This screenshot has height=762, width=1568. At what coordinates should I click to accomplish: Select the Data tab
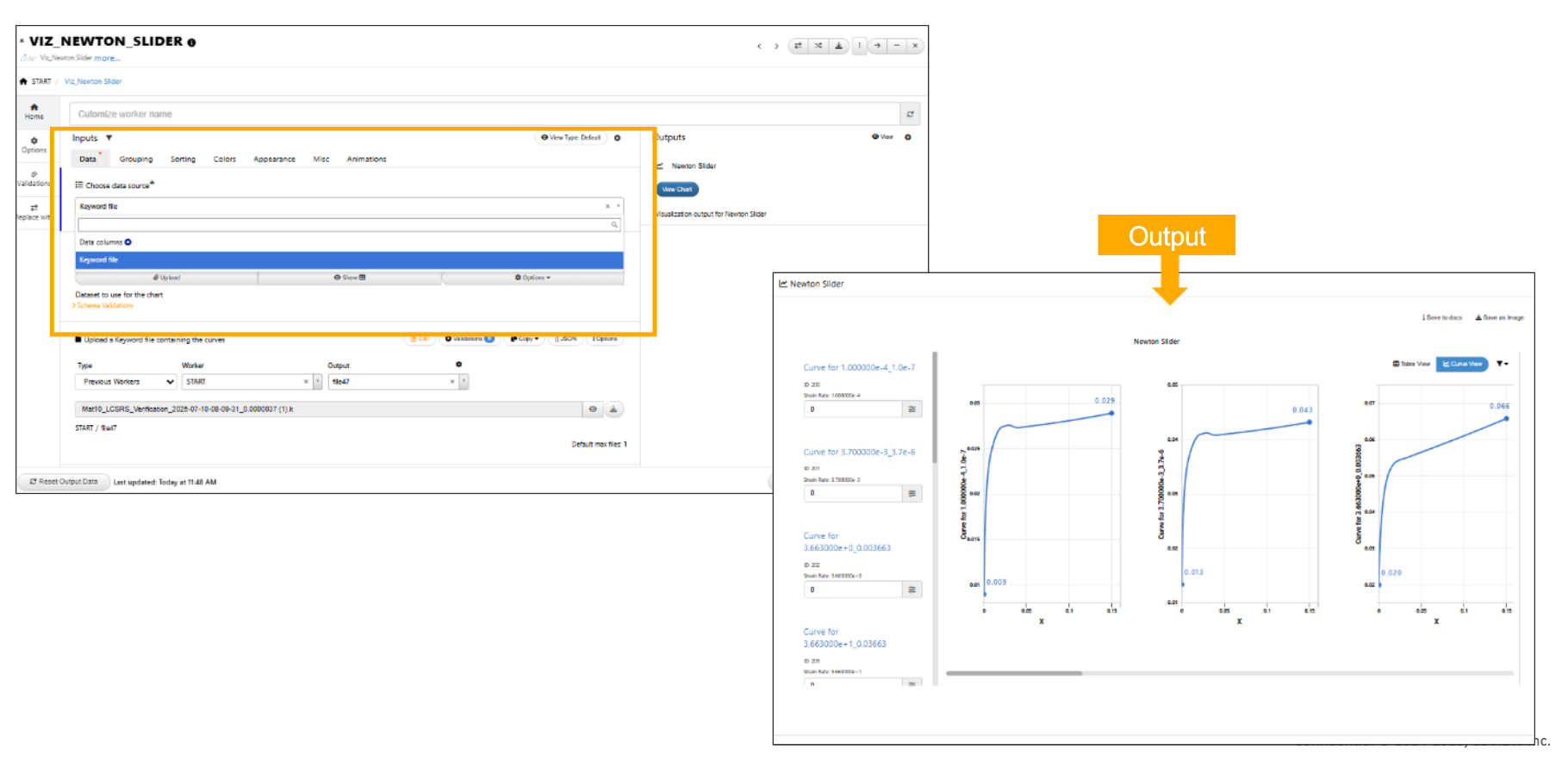pos(88,159)
